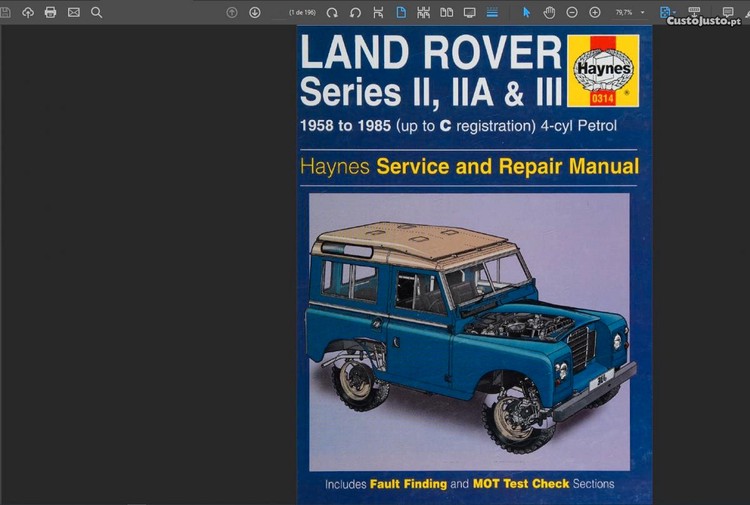750x505 pixels.
Task: Switch to the hand pan tool
Action: tap(549, 12)
